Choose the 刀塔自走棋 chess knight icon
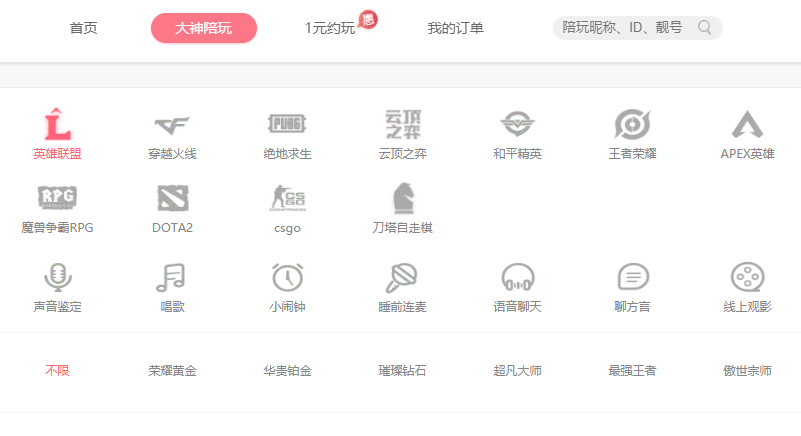This screenshot has width=801, height=436. pos(402,198)
